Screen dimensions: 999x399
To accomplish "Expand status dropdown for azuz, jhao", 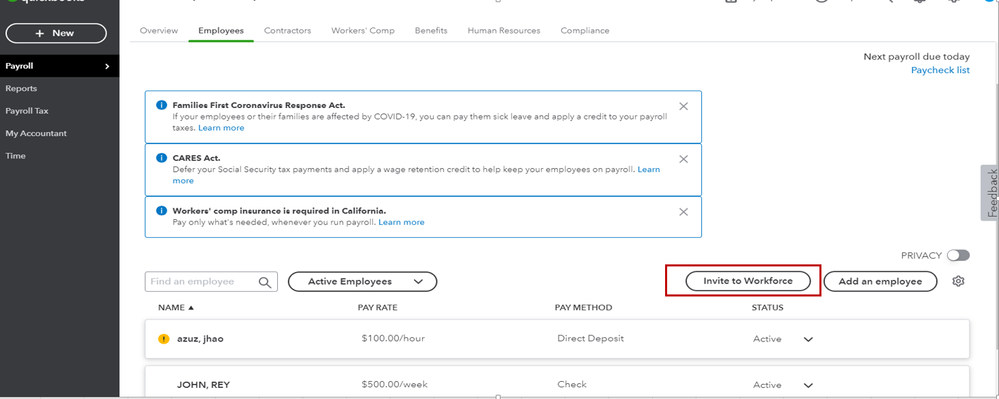I will click(808, 339).
